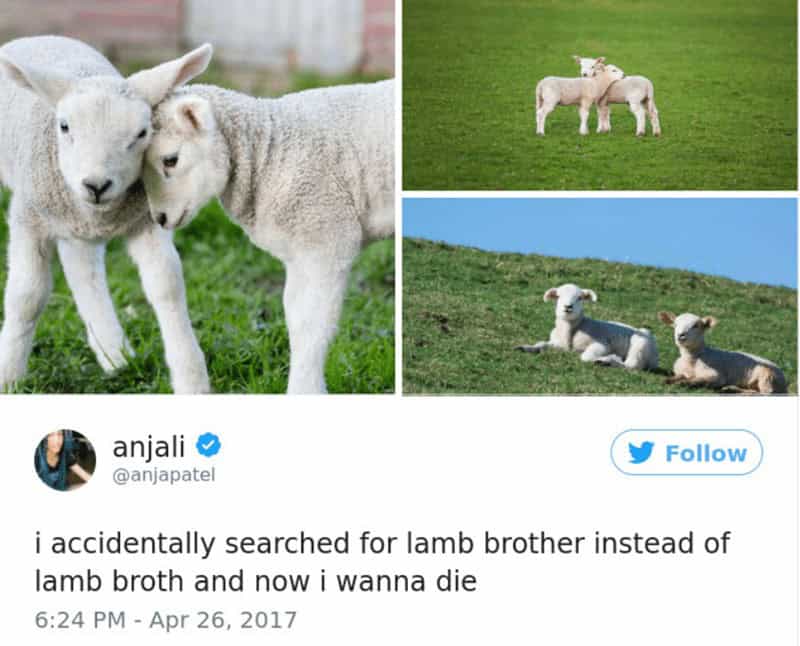Open the photo of lambs lying on hillside
Viewport: 800px width, 646px height.
599,296
